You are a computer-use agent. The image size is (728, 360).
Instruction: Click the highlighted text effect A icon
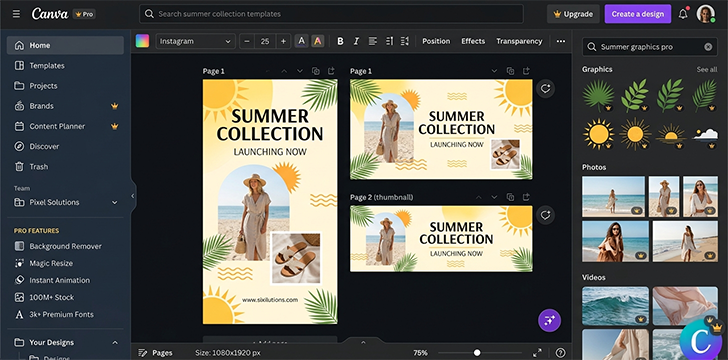pos(317,41)
